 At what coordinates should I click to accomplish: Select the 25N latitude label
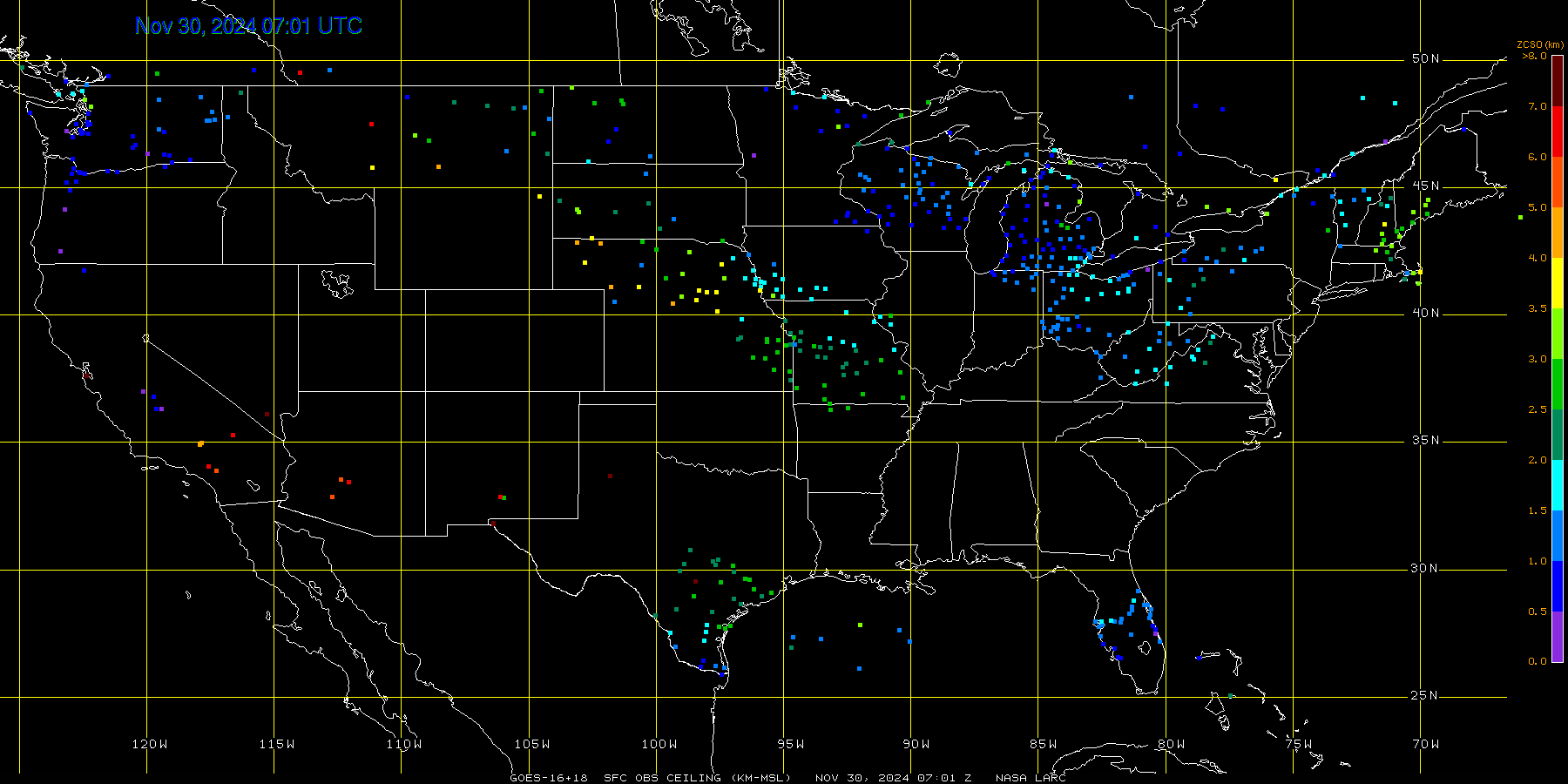coord(1426,696)
